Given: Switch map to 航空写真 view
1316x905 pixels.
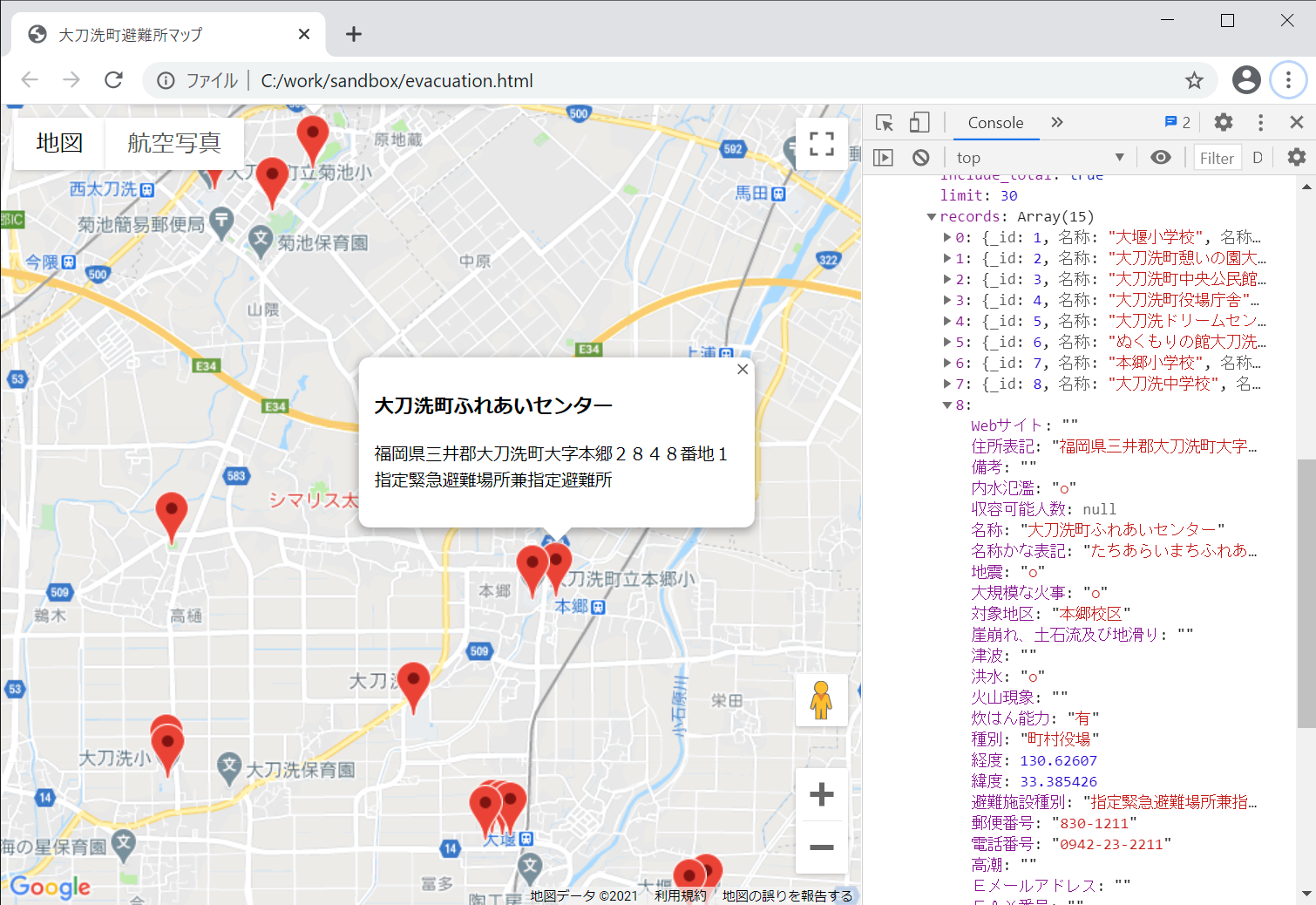Looking at the screenshot, I should pos(174,143).
